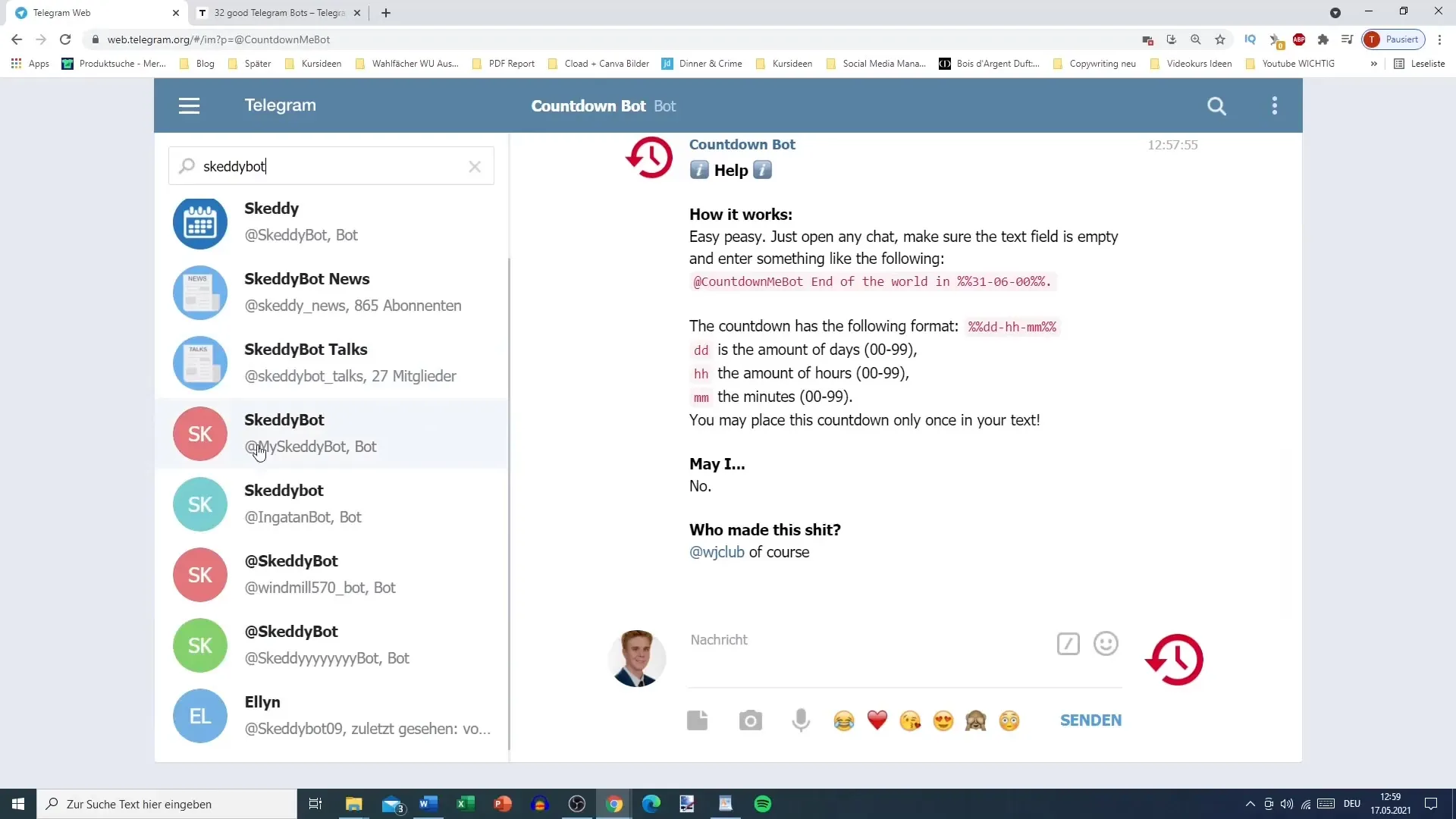This screenshot has height=819, width=1456.
Task: Open the bot commands slash icon
Action: pyautogui.click(x=1068, y=644)
